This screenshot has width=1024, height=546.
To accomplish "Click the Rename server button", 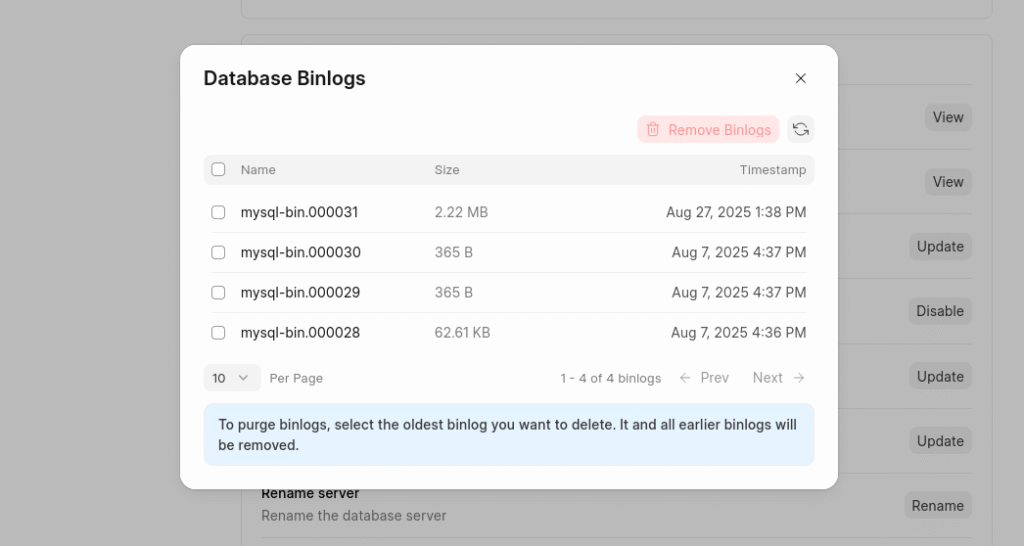I will coord(937,506).
